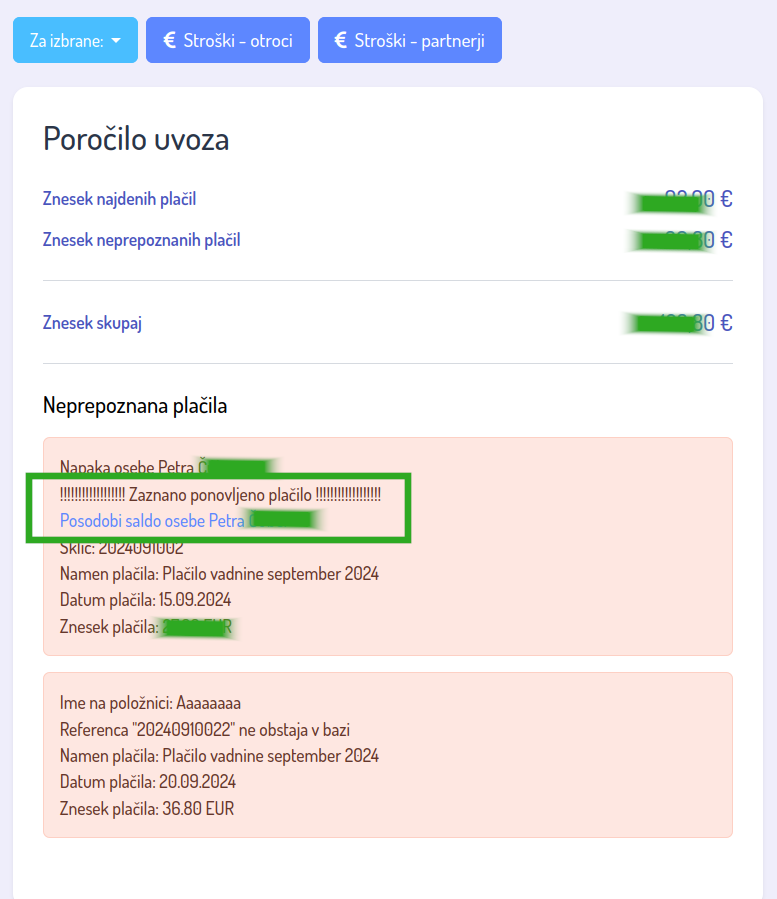Click the payment date 20.09.2024 line
777x899 pixels.
click(x=147, y=782)
